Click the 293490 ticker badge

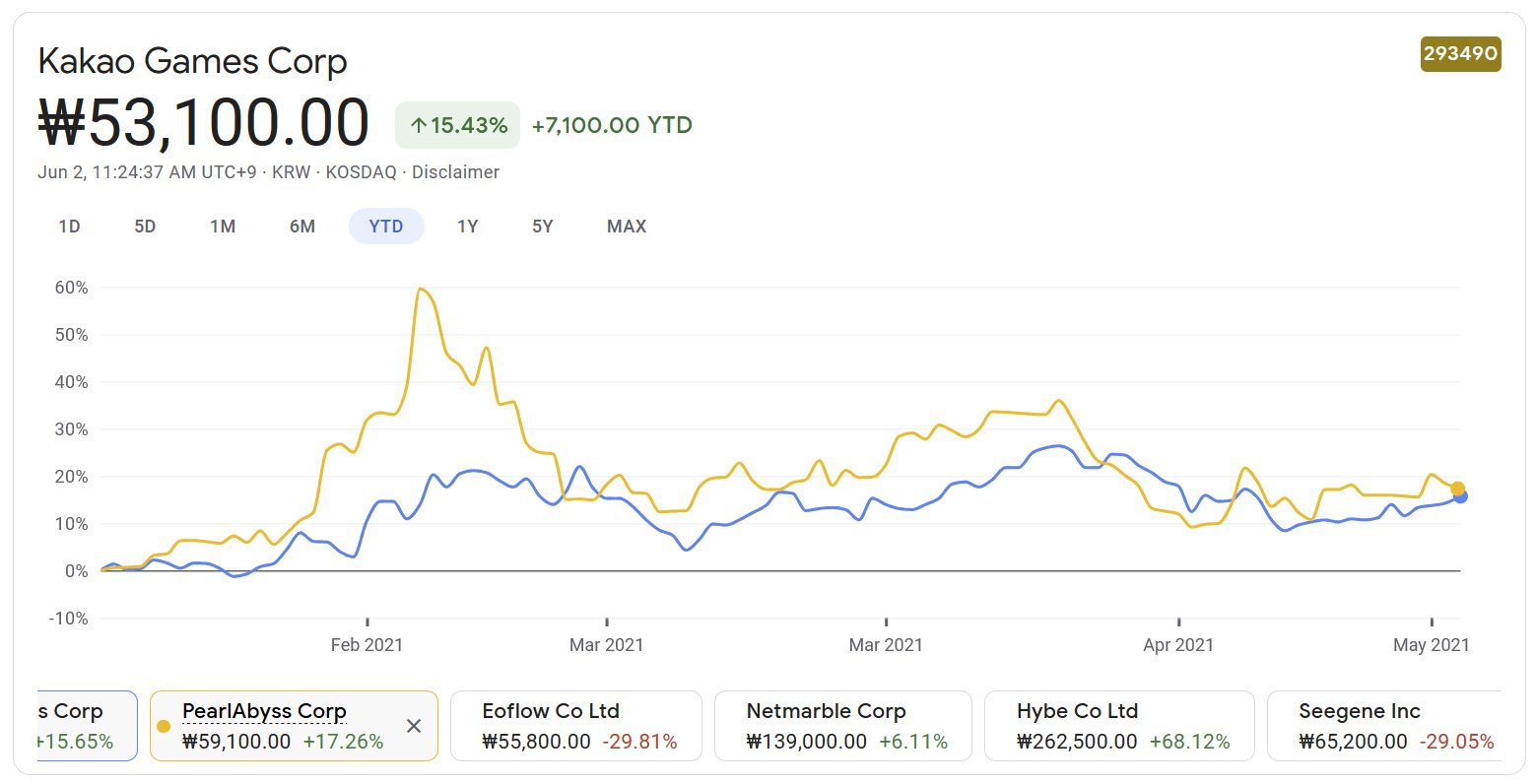pyautogui.click(x=1460, y=53)
